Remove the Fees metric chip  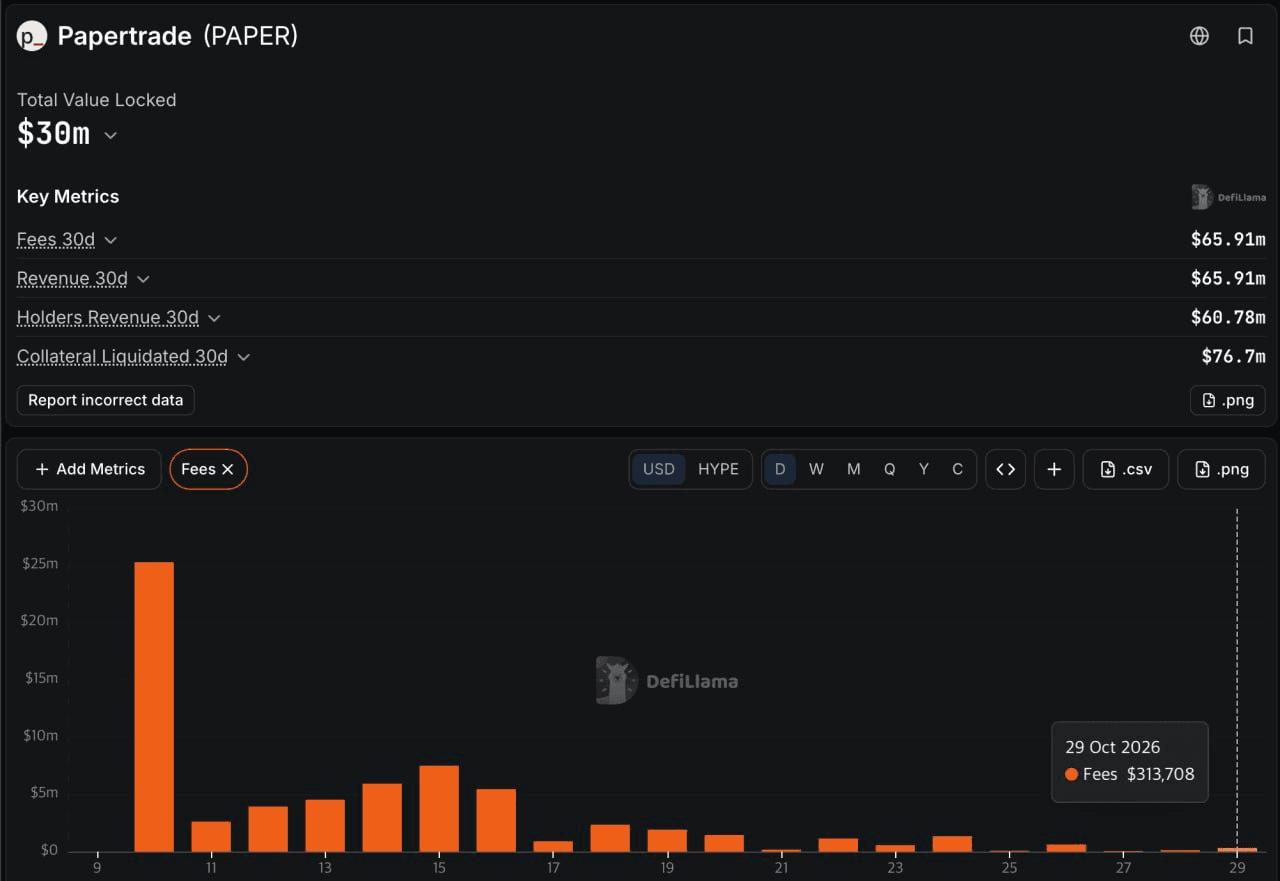pyautogui.click(x=228, y=469)
